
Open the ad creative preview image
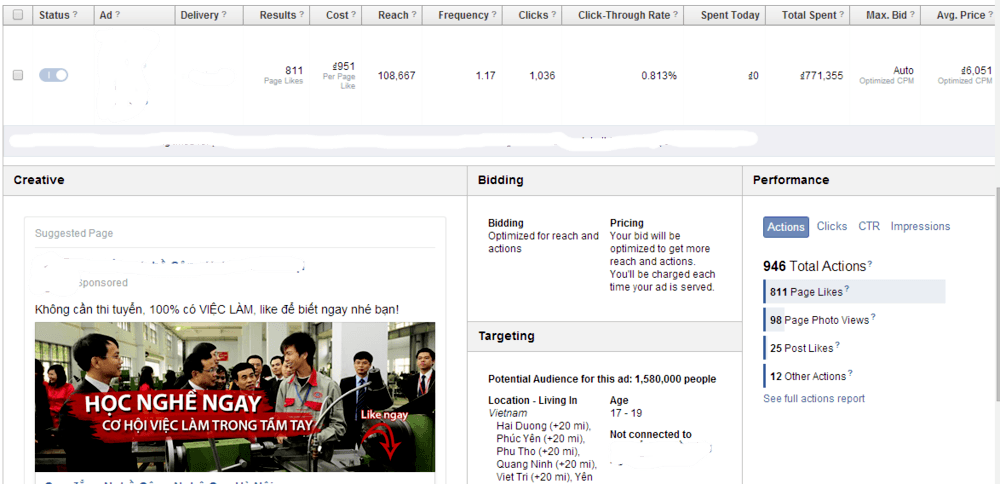coord(235,397)
